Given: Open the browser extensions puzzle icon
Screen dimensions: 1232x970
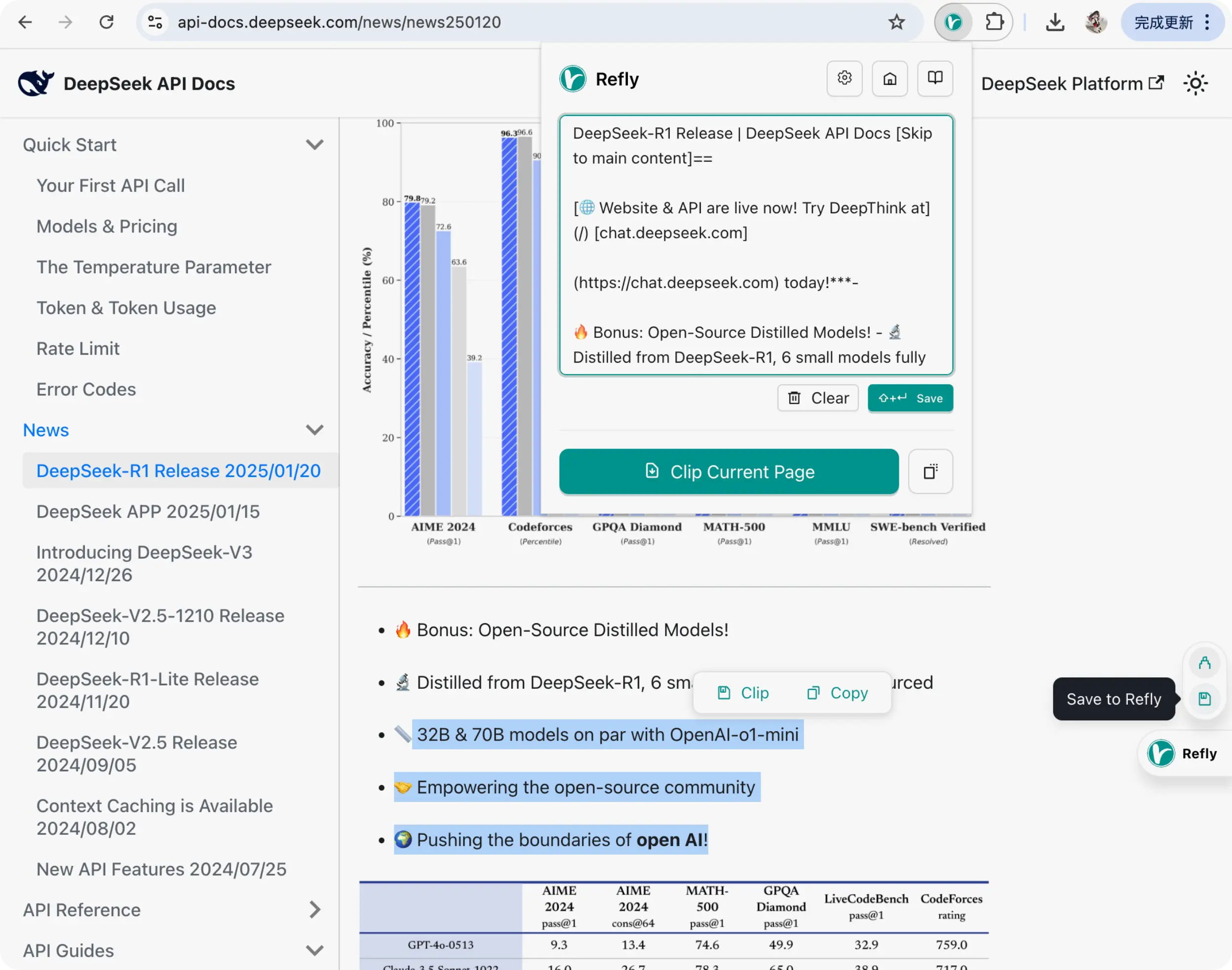Looking at the screenshot, I should click(994, 23).
